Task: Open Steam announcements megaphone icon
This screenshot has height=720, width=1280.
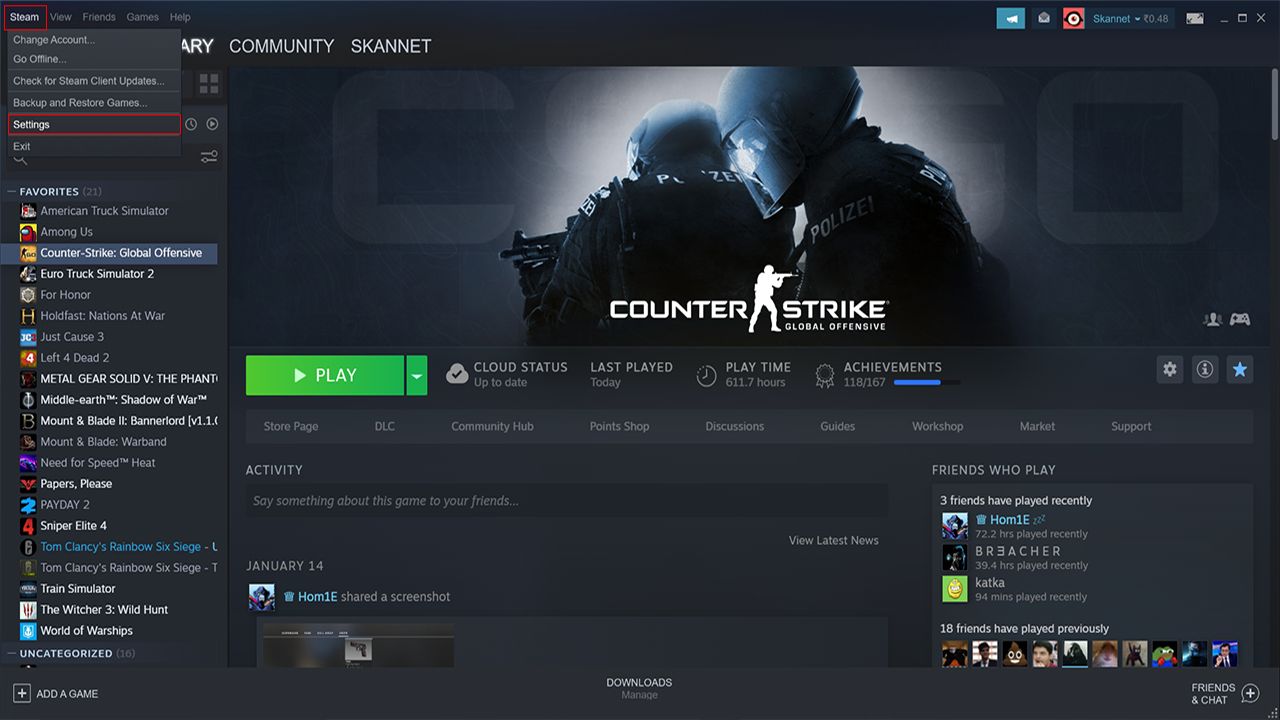Action: click(1010, 18)
